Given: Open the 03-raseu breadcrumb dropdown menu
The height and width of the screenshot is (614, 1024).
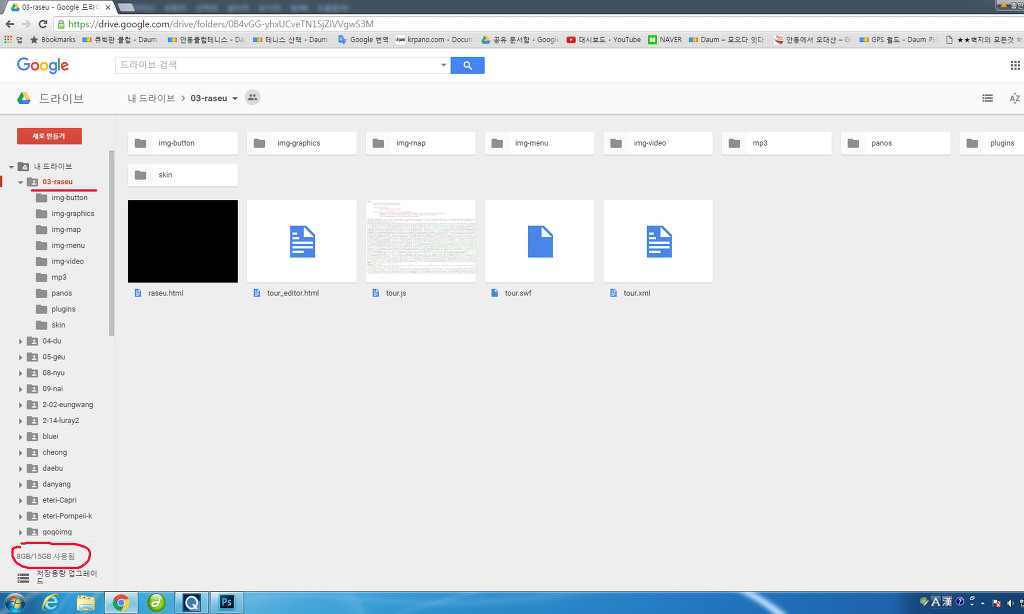Looking at the screenshot, I should pos(235,99).
